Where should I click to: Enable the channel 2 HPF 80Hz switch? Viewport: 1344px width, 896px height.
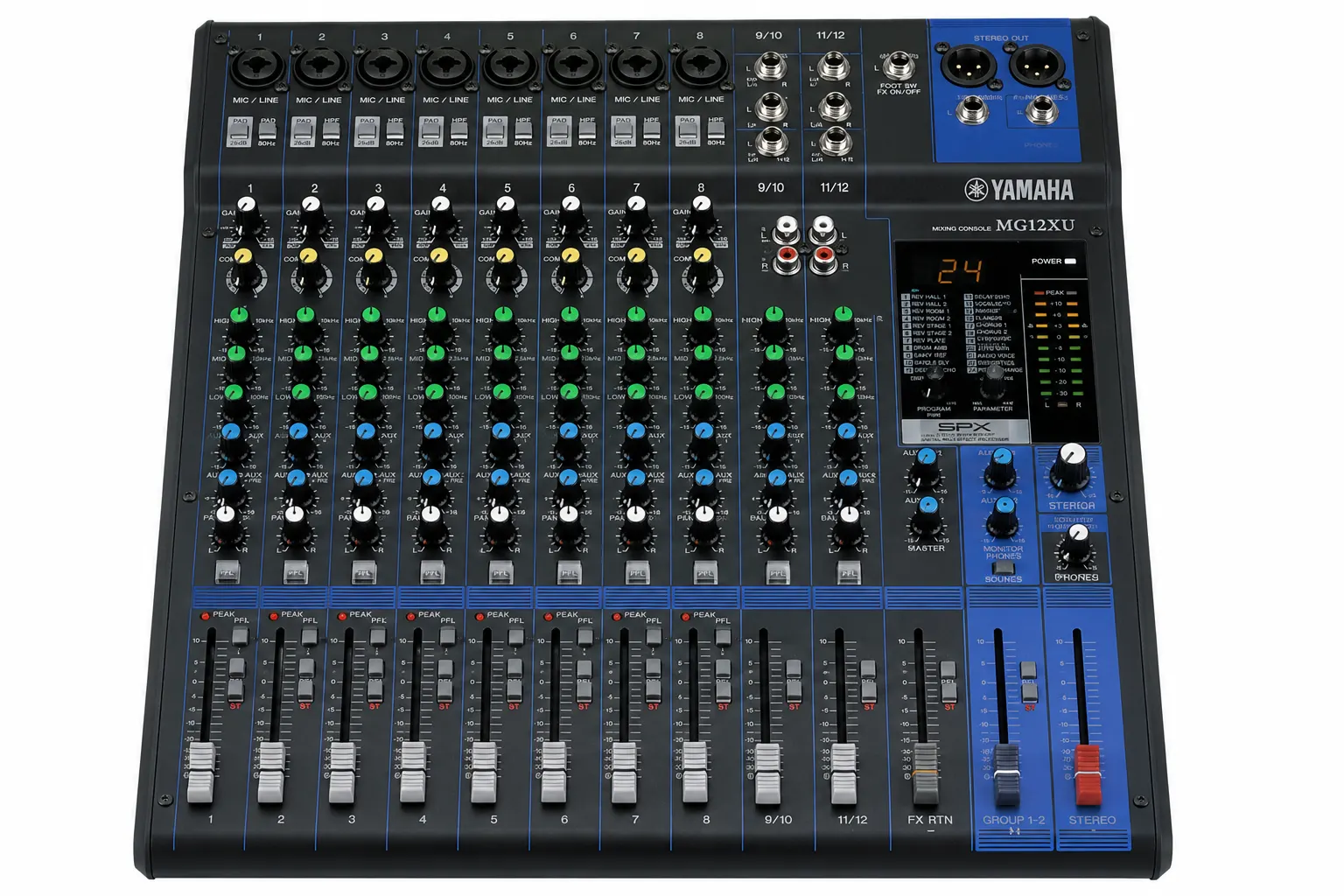331,129
